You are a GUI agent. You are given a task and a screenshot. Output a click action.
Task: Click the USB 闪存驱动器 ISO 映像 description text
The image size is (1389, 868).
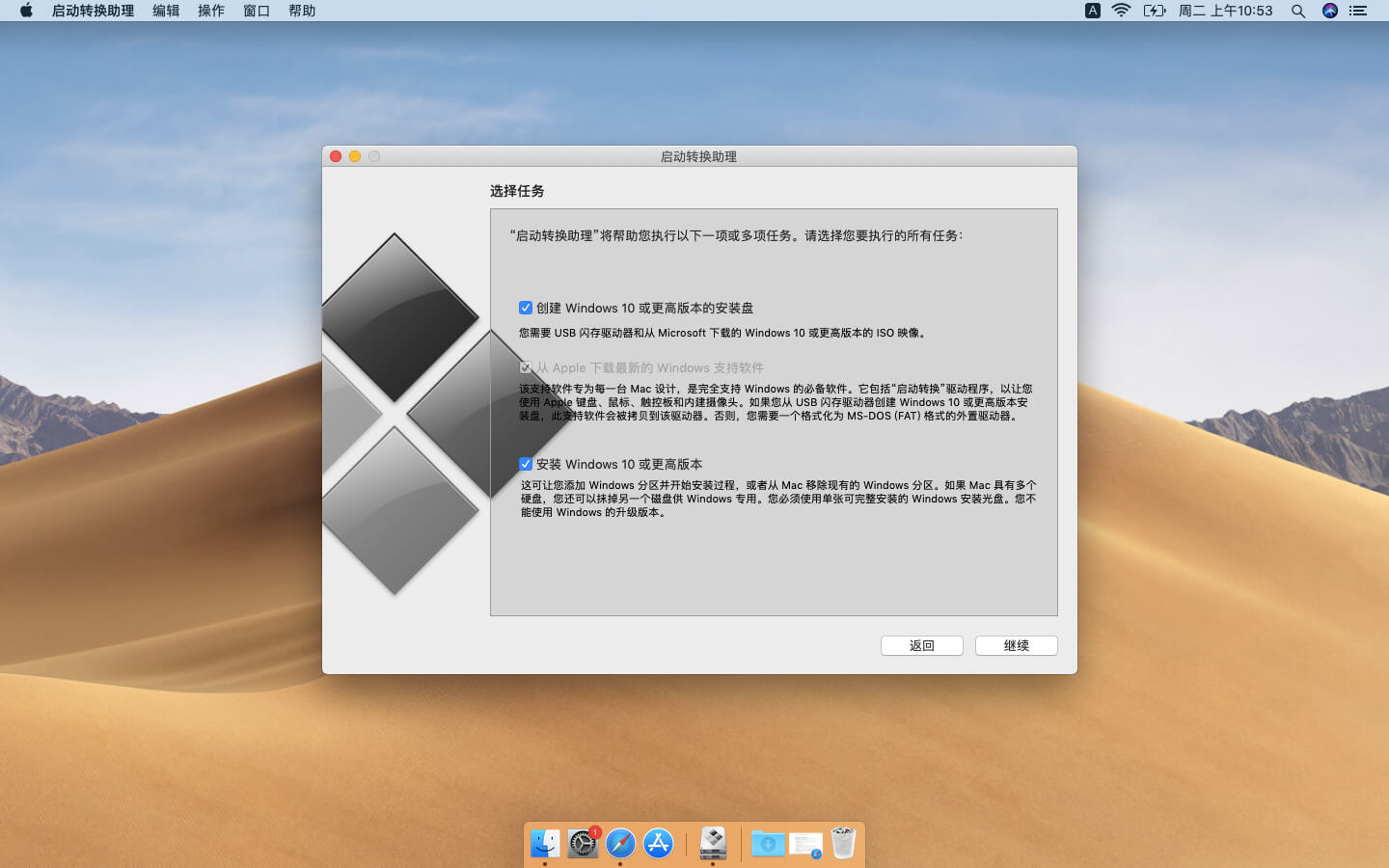724,333
